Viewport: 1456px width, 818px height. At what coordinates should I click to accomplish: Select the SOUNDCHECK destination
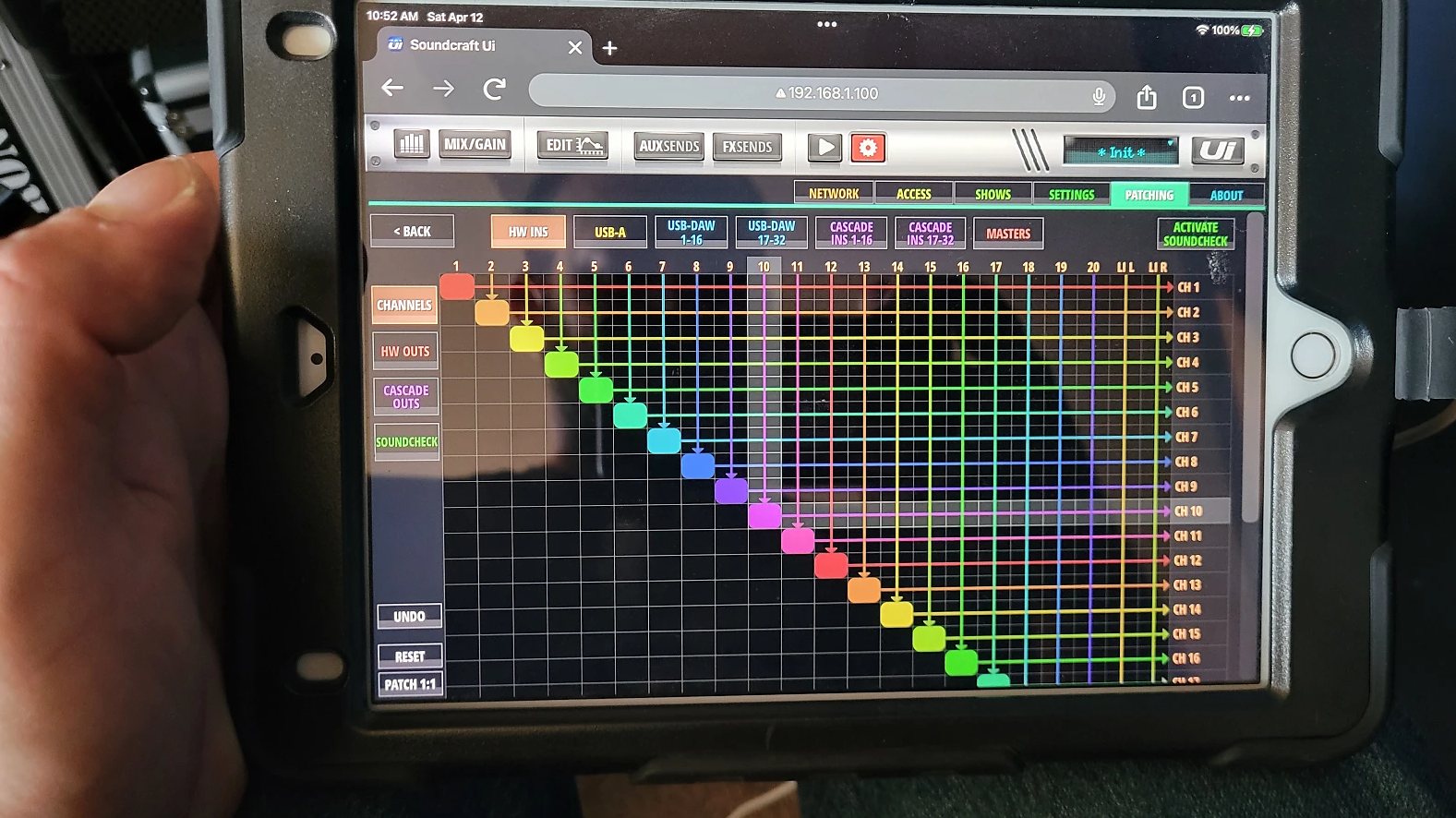pos(406,442)
